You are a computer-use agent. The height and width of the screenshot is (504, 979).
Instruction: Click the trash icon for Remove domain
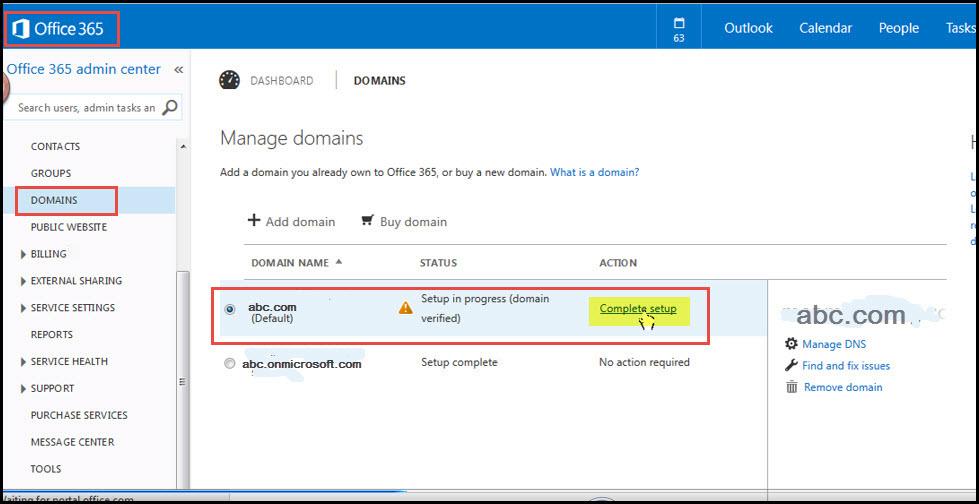(792, 387)
